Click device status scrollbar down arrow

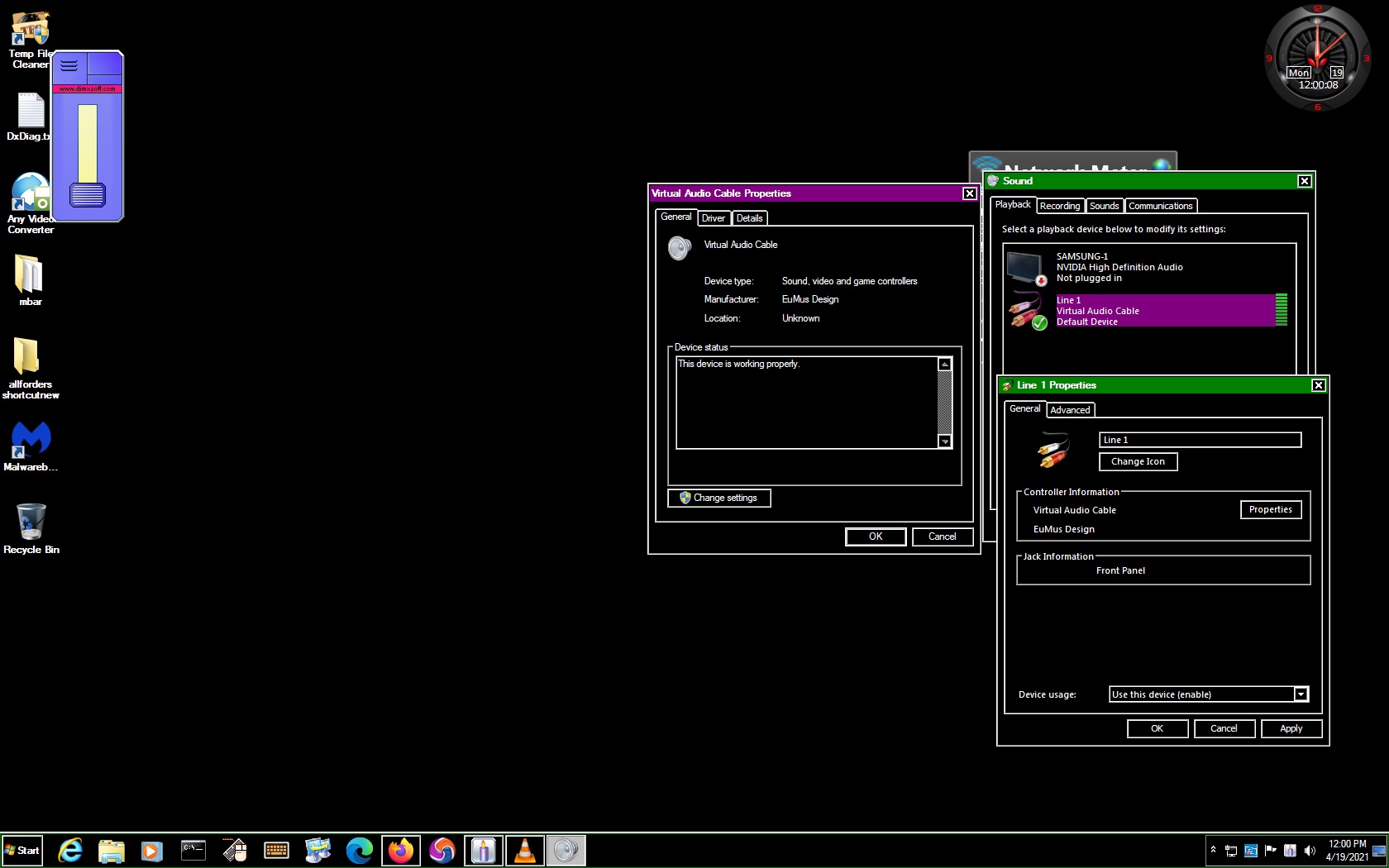944,441
